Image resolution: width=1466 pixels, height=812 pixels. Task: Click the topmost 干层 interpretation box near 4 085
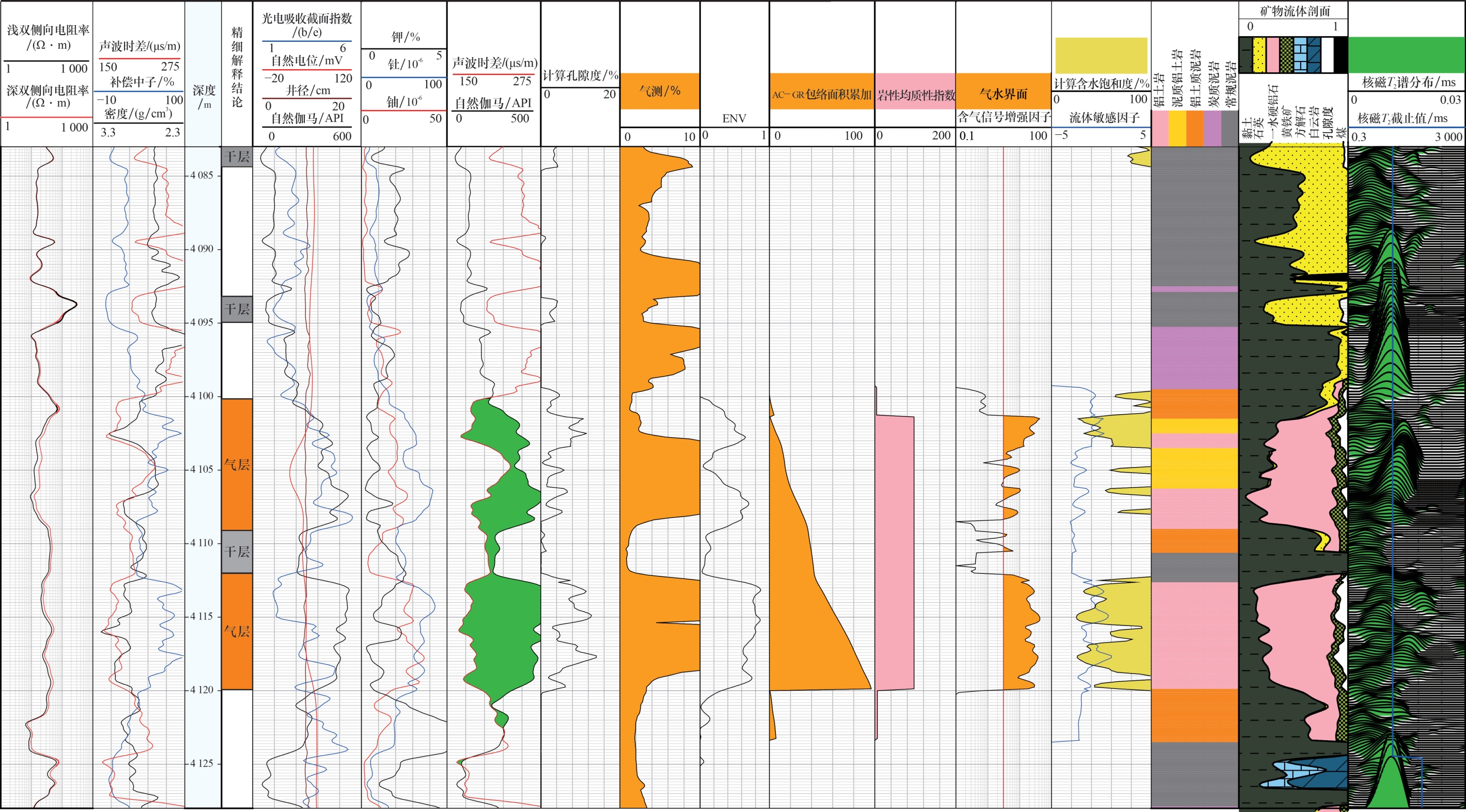237,157
